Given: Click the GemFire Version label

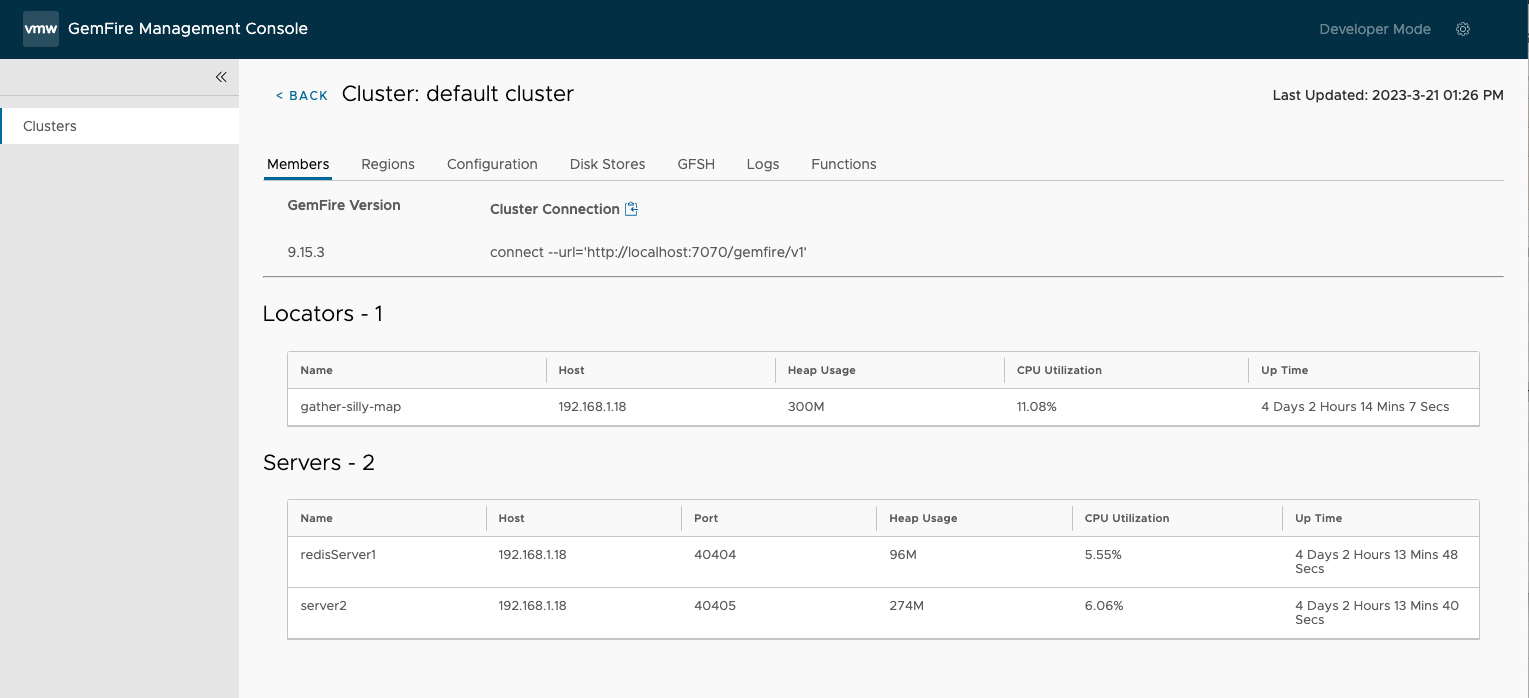Looking at the screenshot, I should coord(344,205).
